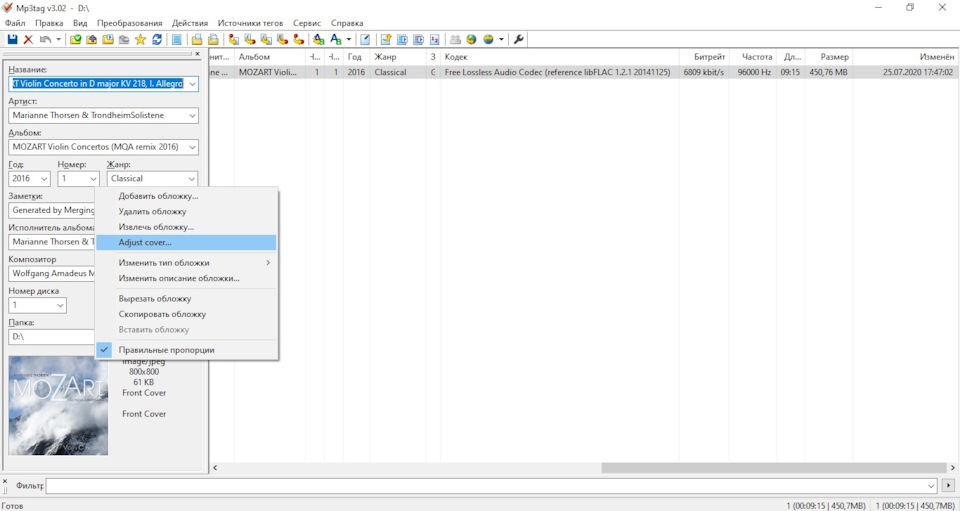This screenshot has height=511, width=960.
Task: Choose 'Изменить описание обложки...' menu entry
Action: click(x=187, y=278)
